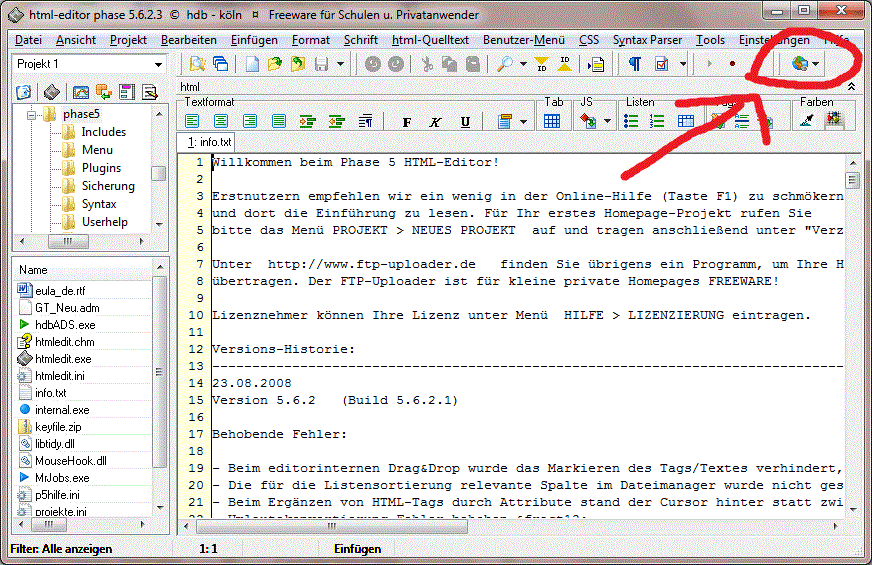Open the CSS menu
Image resolution: width=872 pixels, height=565 pixels.
tap(589, 40)
